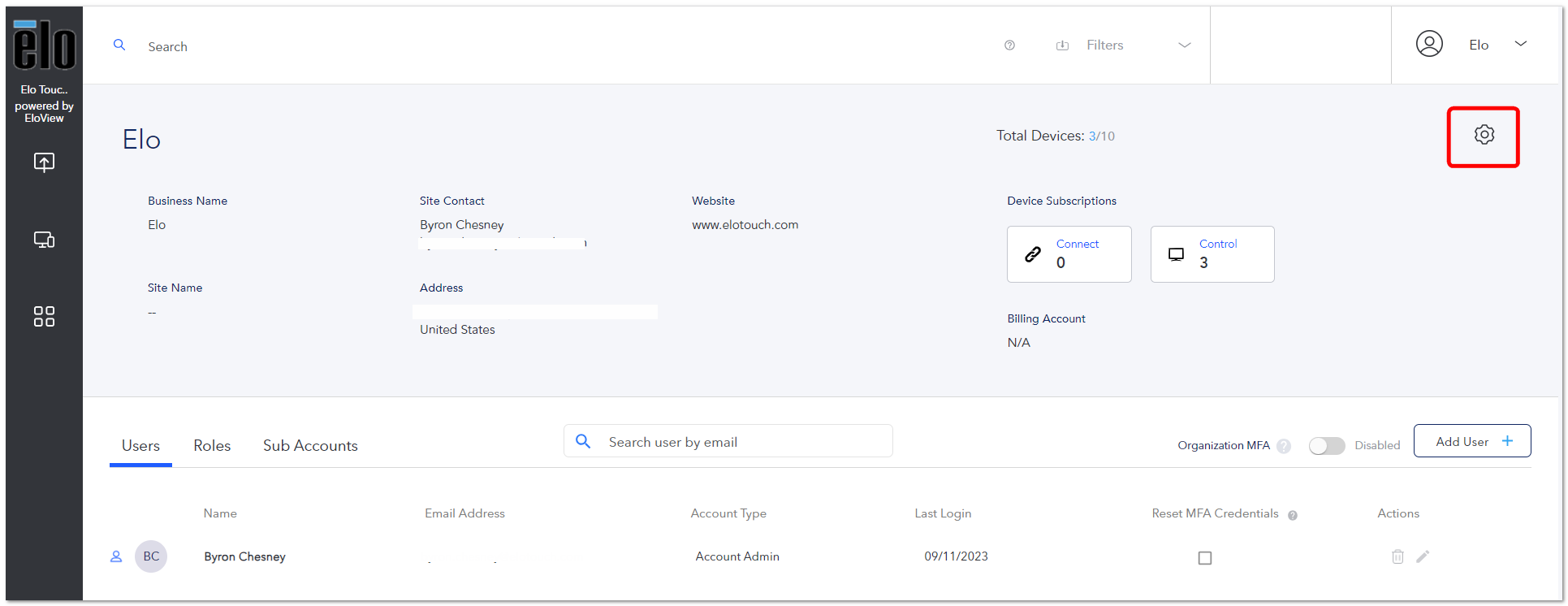
Task: Click the download icon beside Filters
Action: coord(1062,45)
